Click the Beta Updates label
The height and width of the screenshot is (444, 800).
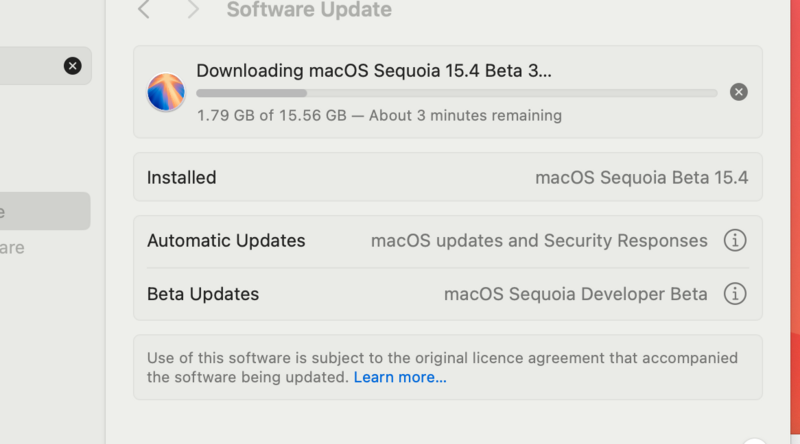pos(203,294)
